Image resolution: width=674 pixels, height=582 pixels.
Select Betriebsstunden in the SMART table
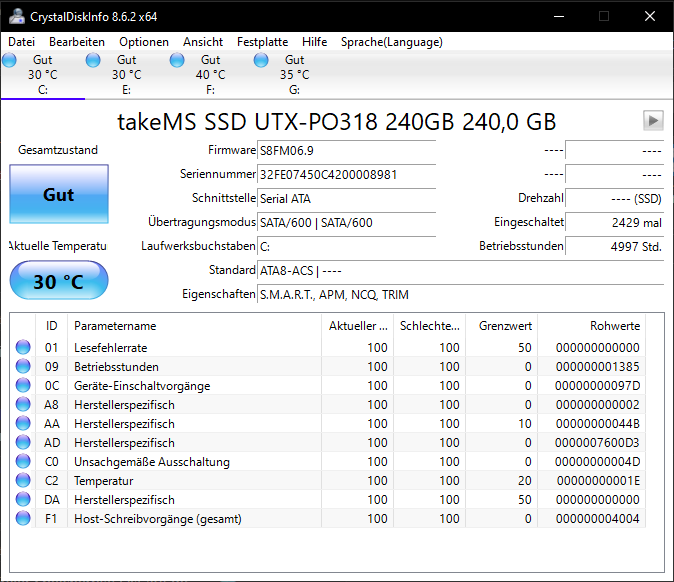116,367
